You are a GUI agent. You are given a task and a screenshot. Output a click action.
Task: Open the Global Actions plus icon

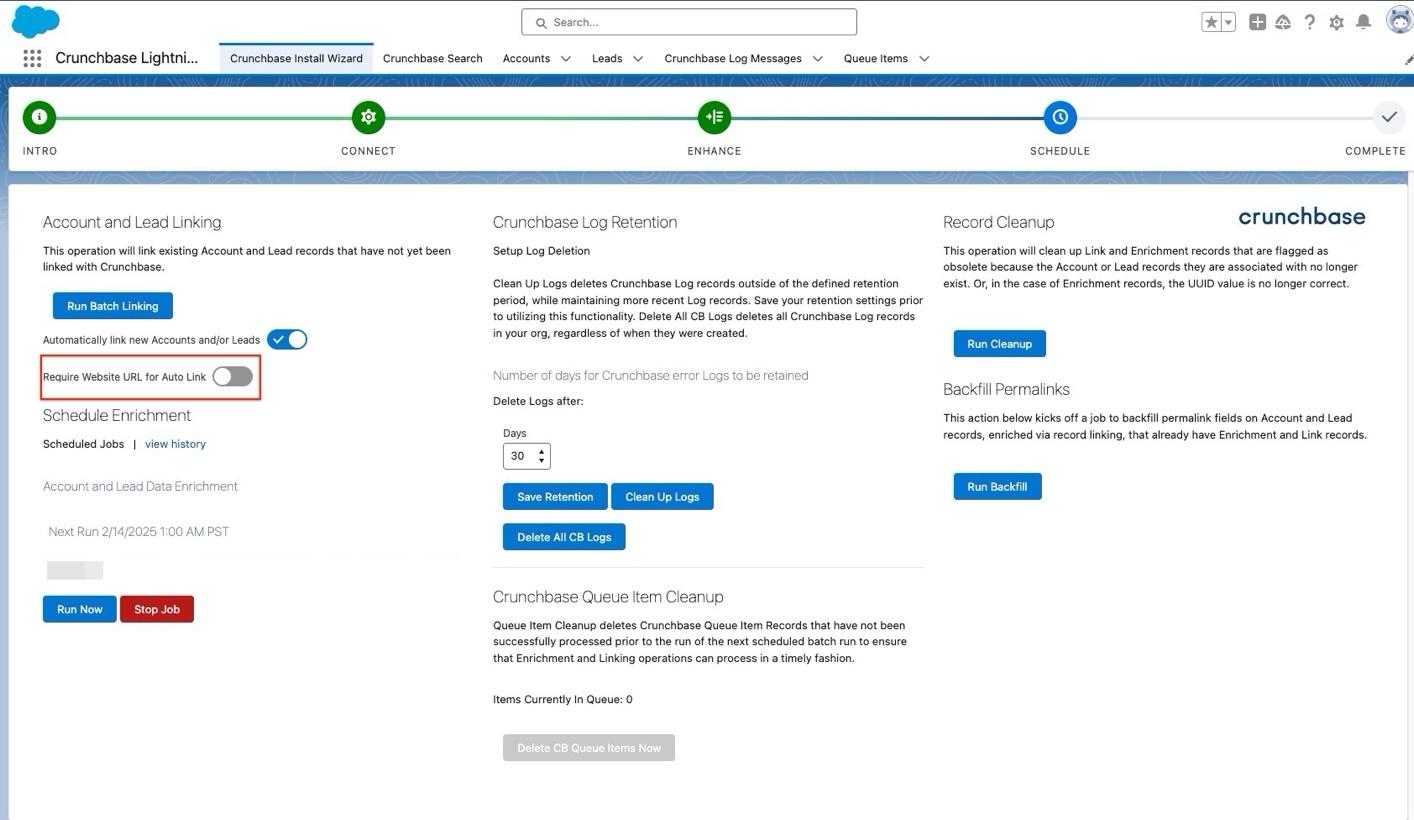[1257, 22]
